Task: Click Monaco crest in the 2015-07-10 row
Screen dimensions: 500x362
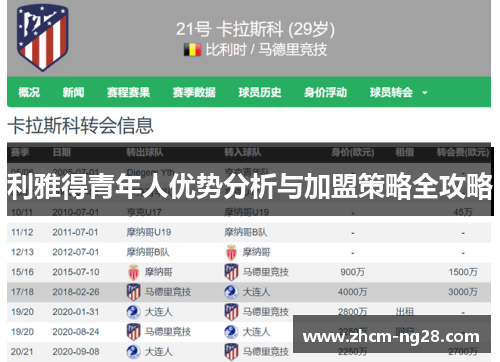Action: pos(133,272)
